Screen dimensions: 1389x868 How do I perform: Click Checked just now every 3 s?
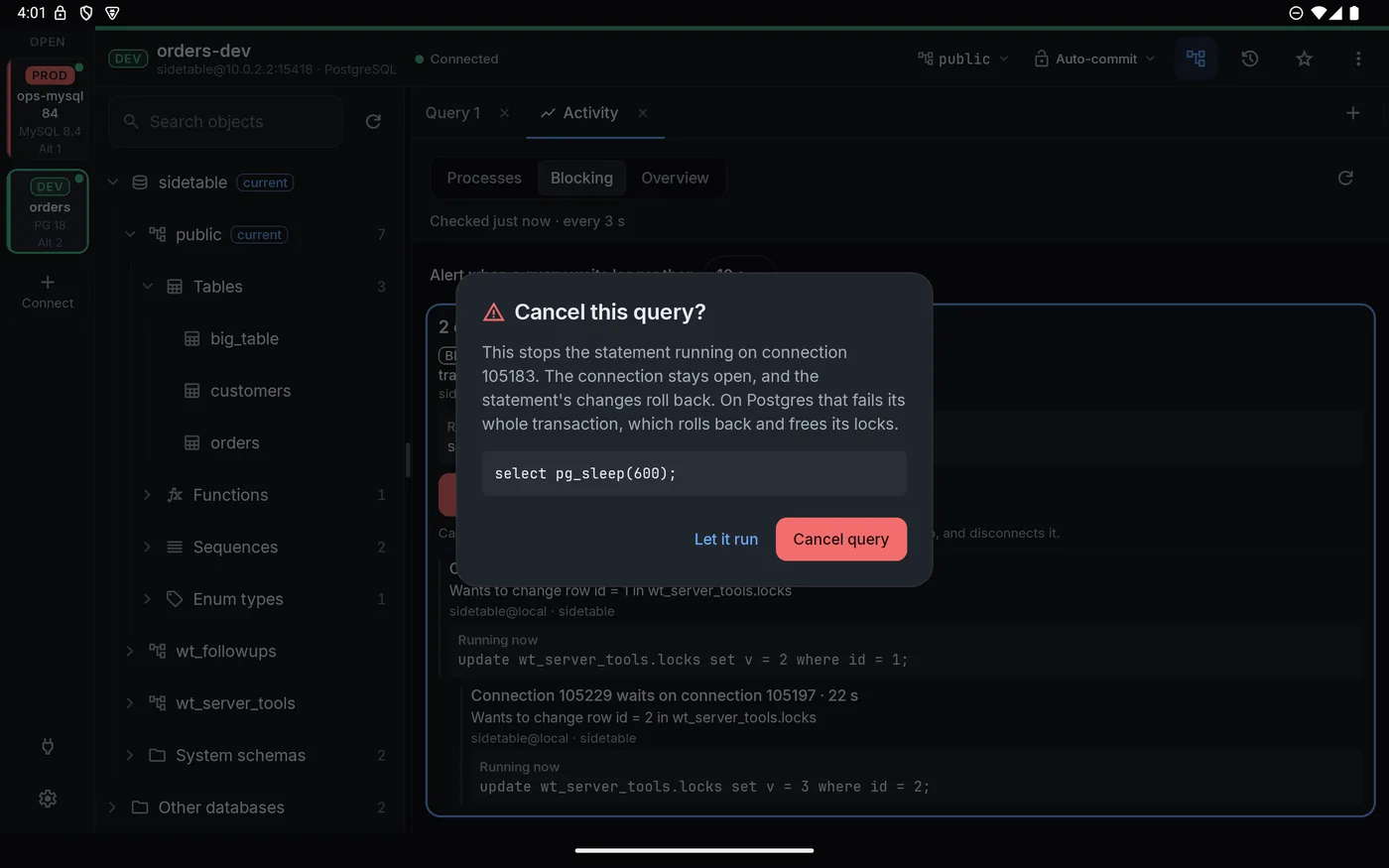click(x=527, y=221)
